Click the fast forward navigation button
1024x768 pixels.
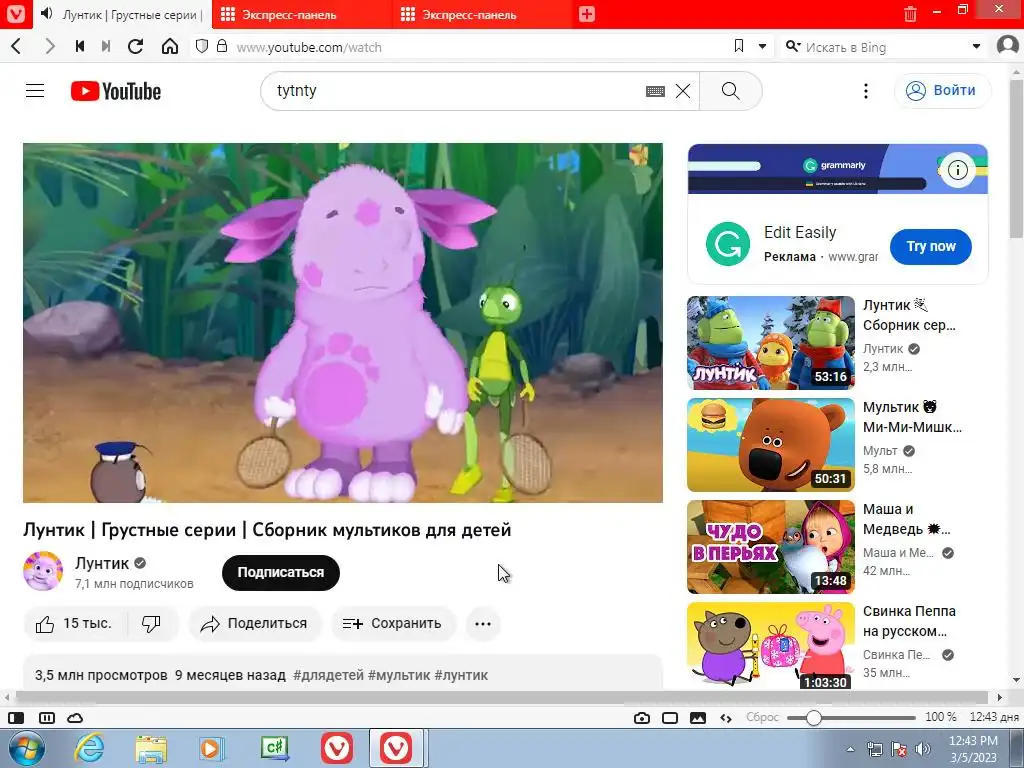pyautogui.click(x=106, y=46)
